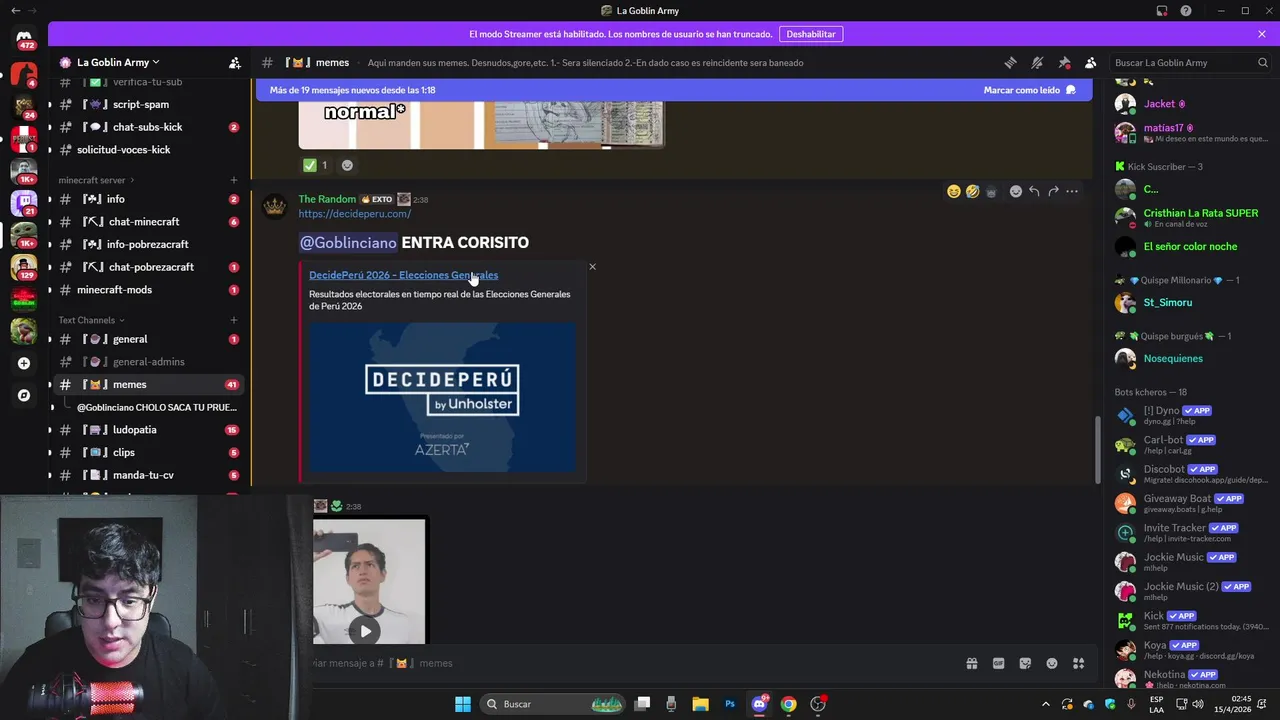This screenshot has height=720, width=1280.
Task: Open the info-pobrezacraft channel
Action: [149, 244]
